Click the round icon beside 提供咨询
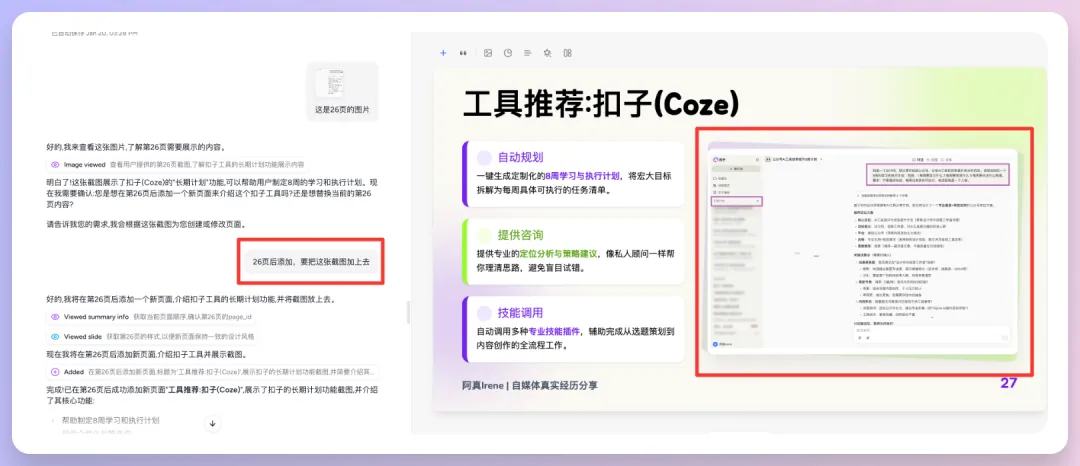1080x466 pixels. 484,234
